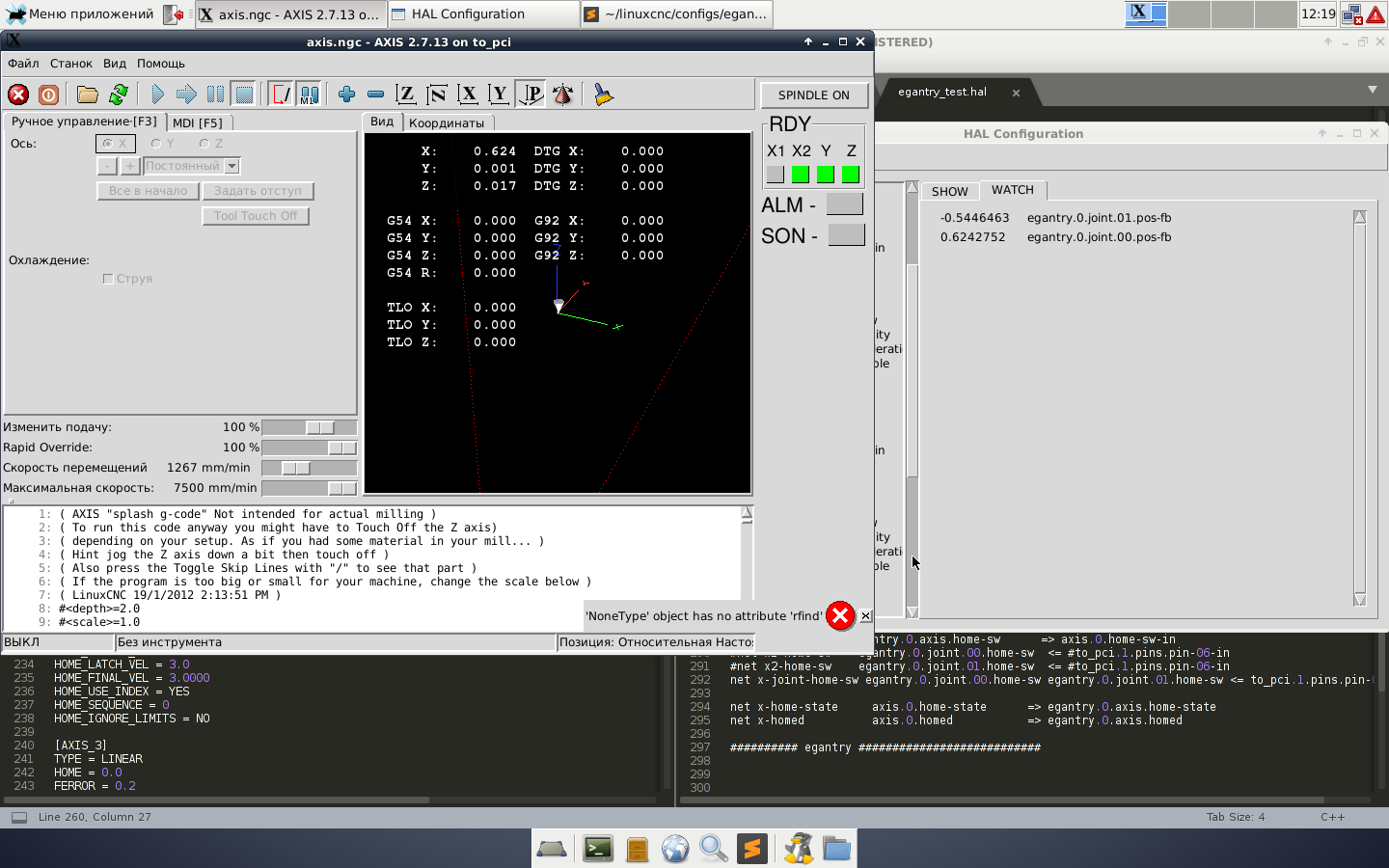Dismiss the 'NoneType' error notification
The image size is (1389, 868).
865,615
